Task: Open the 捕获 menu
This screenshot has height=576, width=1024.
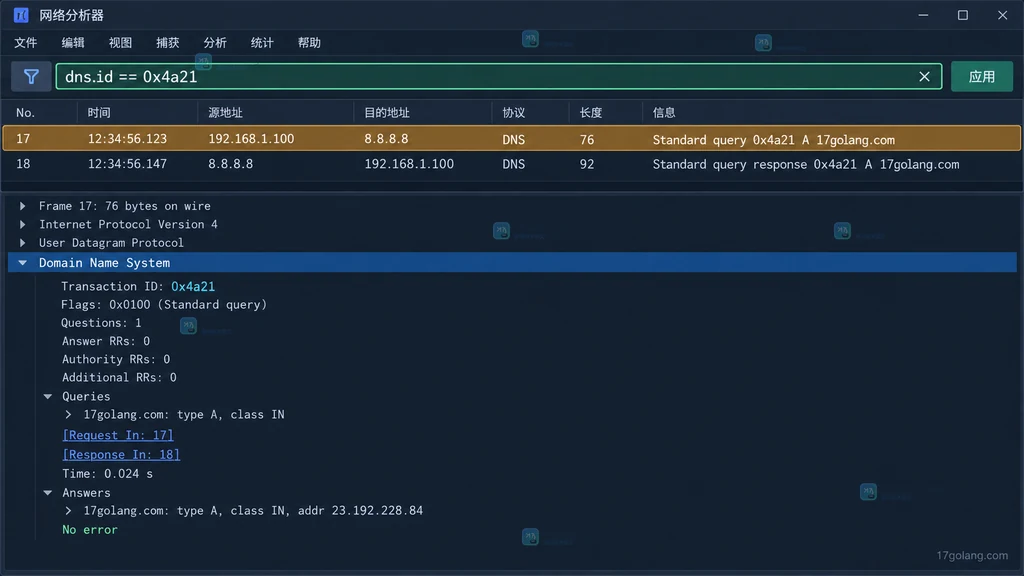Action: pos(167,42)
